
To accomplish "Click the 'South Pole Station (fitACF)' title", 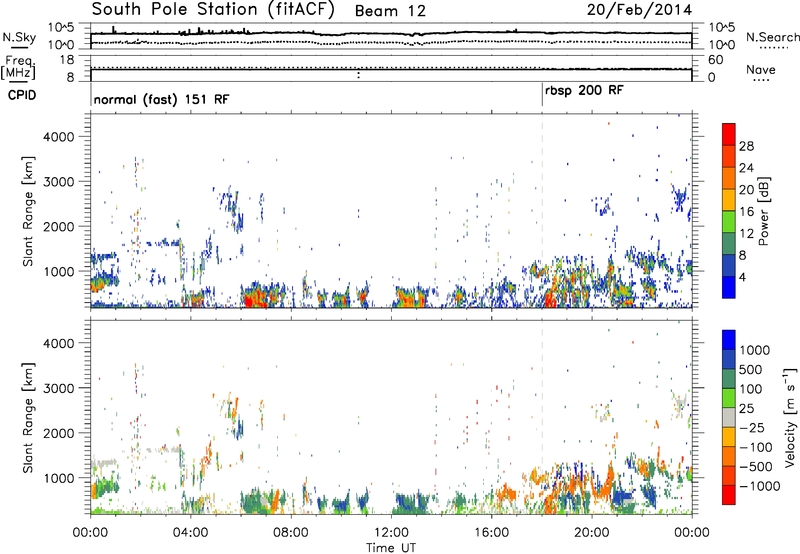I will tap(213, 10).
